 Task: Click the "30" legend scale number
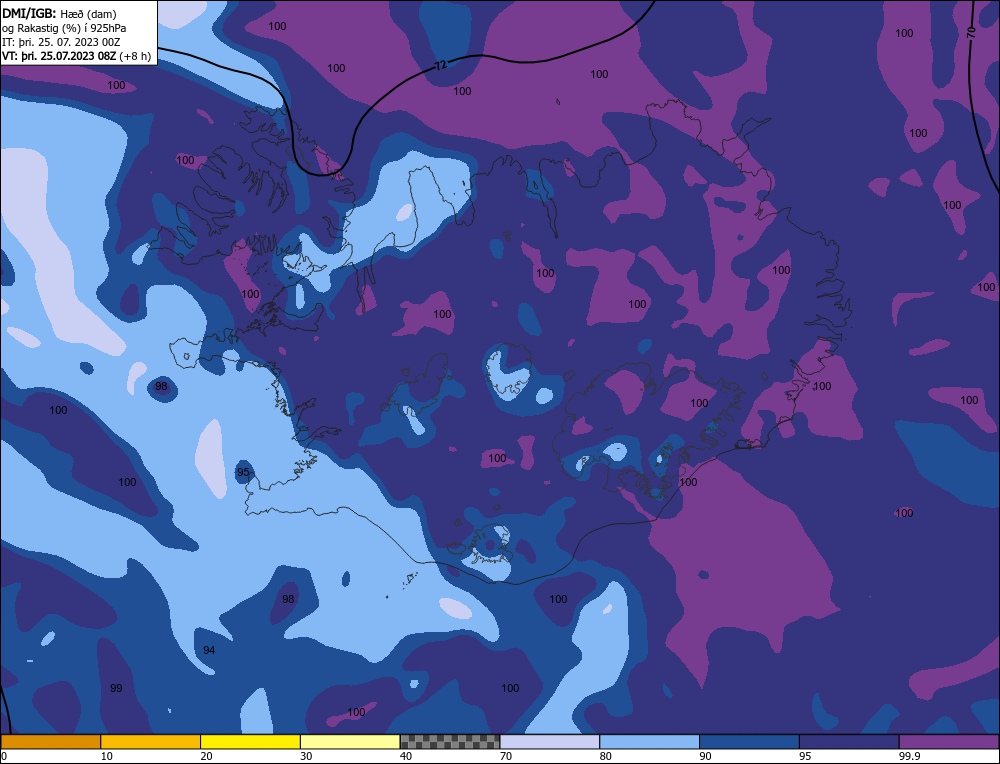[x=307, y=756]
